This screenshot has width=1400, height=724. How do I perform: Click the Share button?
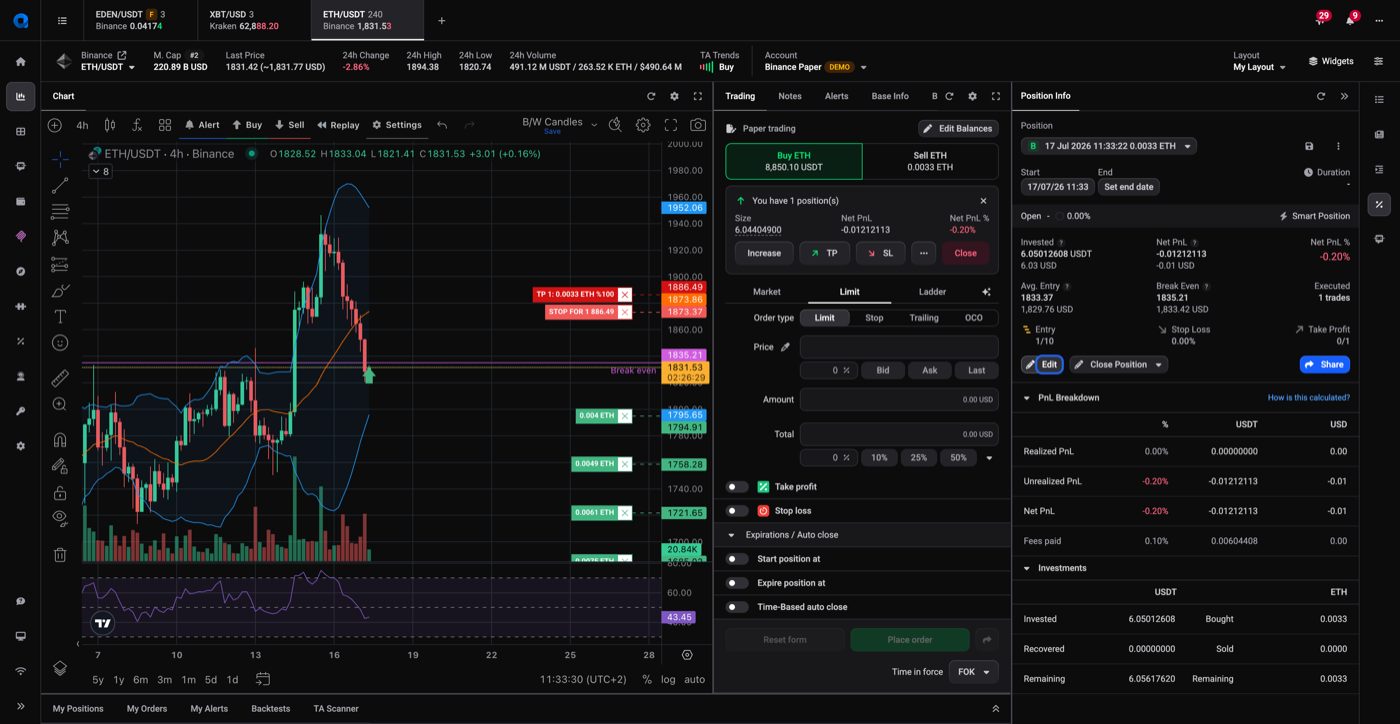click(x=1324, y=365)
